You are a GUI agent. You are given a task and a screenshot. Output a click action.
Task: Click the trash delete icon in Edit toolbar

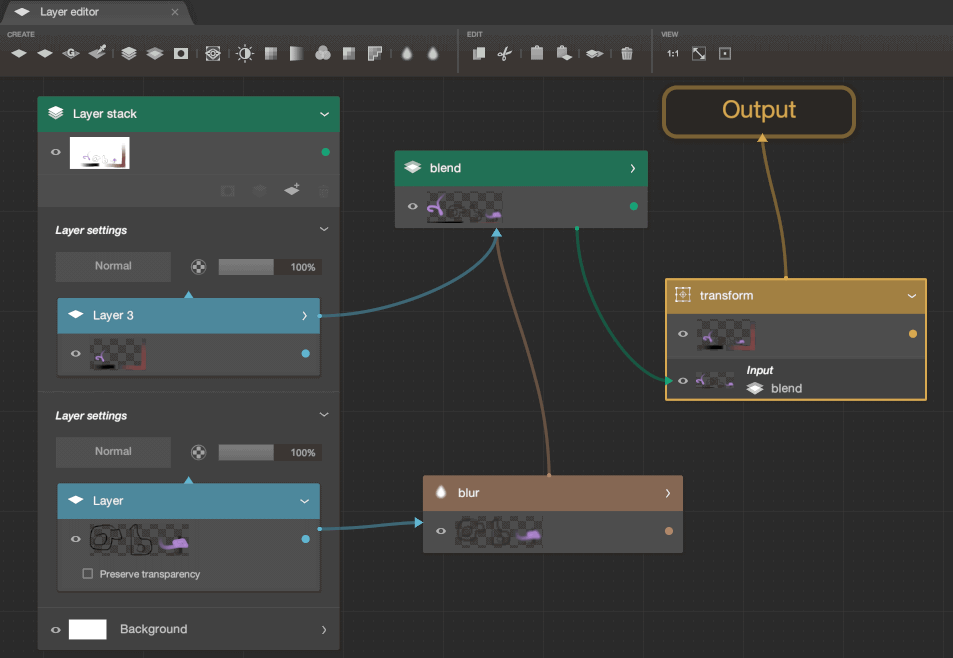click(x=627, y=54)
